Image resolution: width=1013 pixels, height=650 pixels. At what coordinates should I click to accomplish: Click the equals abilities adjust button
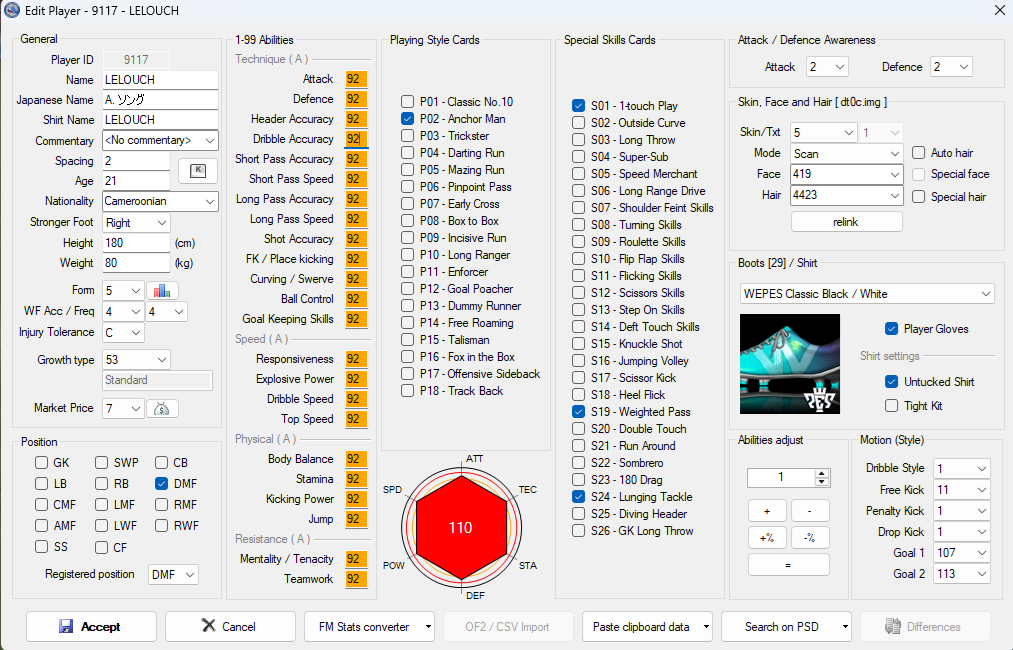coord(788,565)
